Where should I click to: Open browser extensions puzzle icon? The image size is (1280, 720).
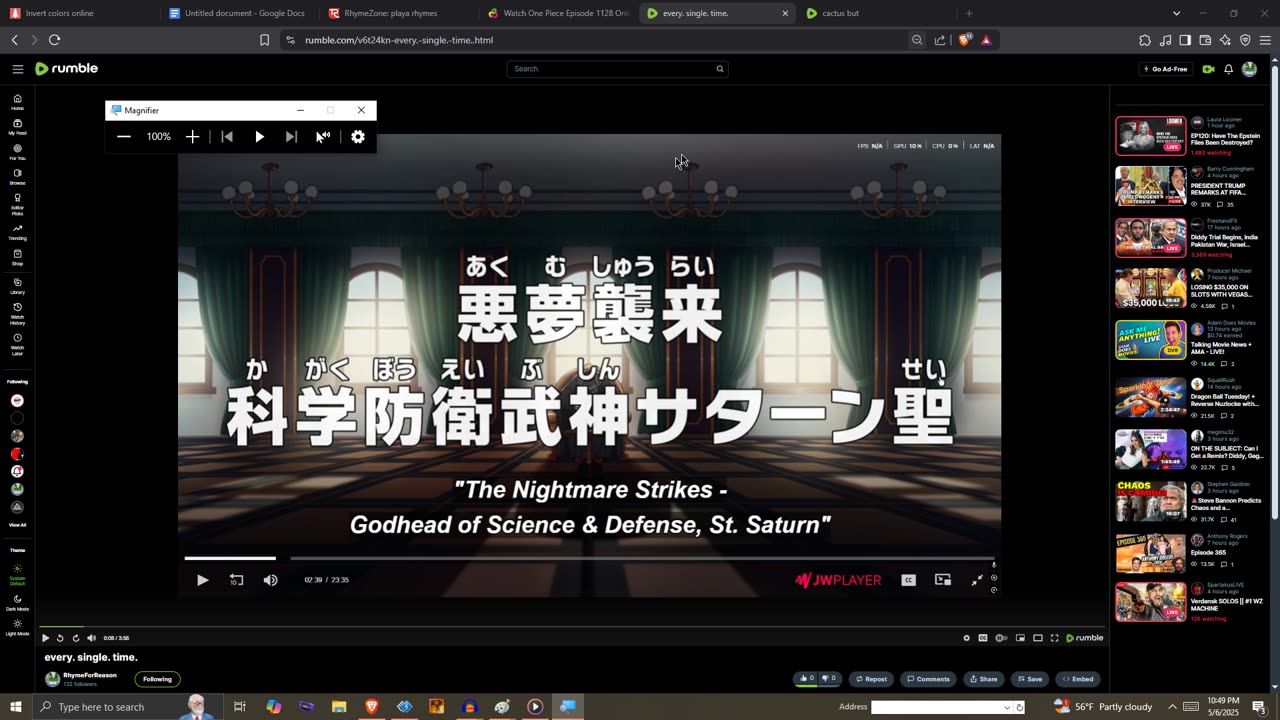[x=1145, y=40]
